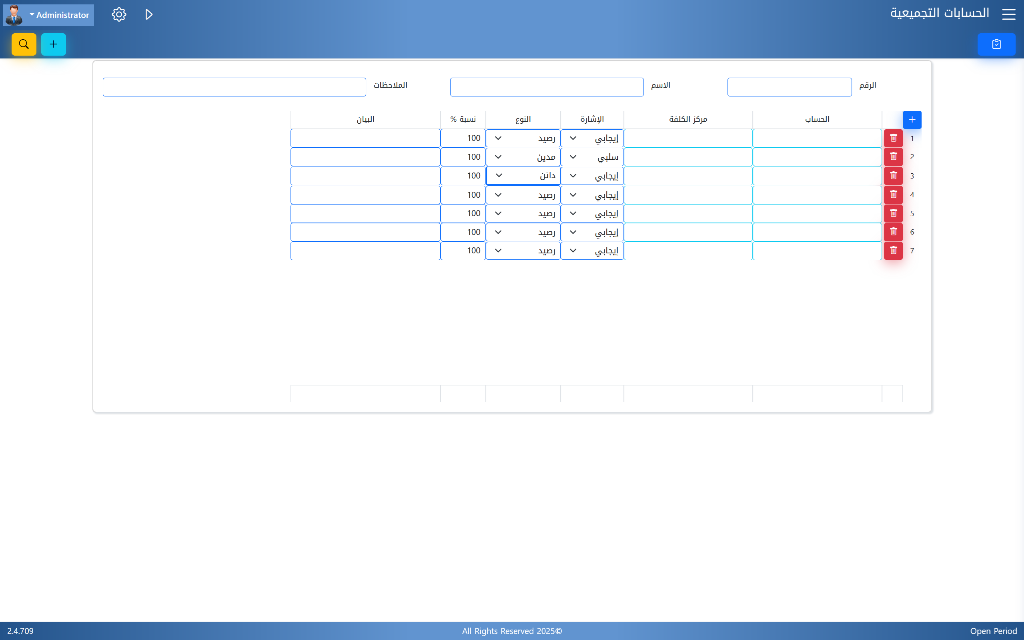This screenshot has width=1024, height=640.
Task: Click into the الملاحظات notes field
Action: click(x=235, y=87)
